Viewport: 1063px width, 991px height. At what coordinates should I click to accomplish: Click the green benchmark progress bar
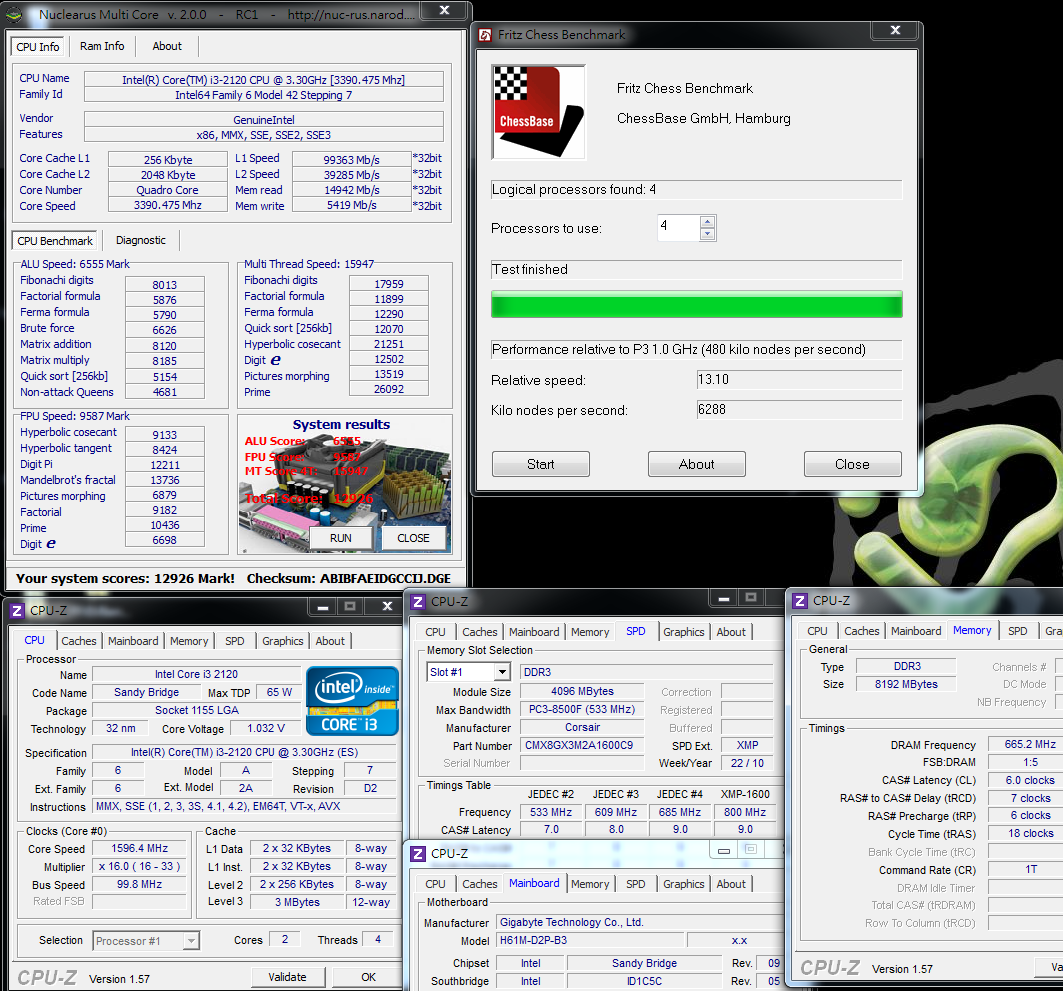pos(697,304)
